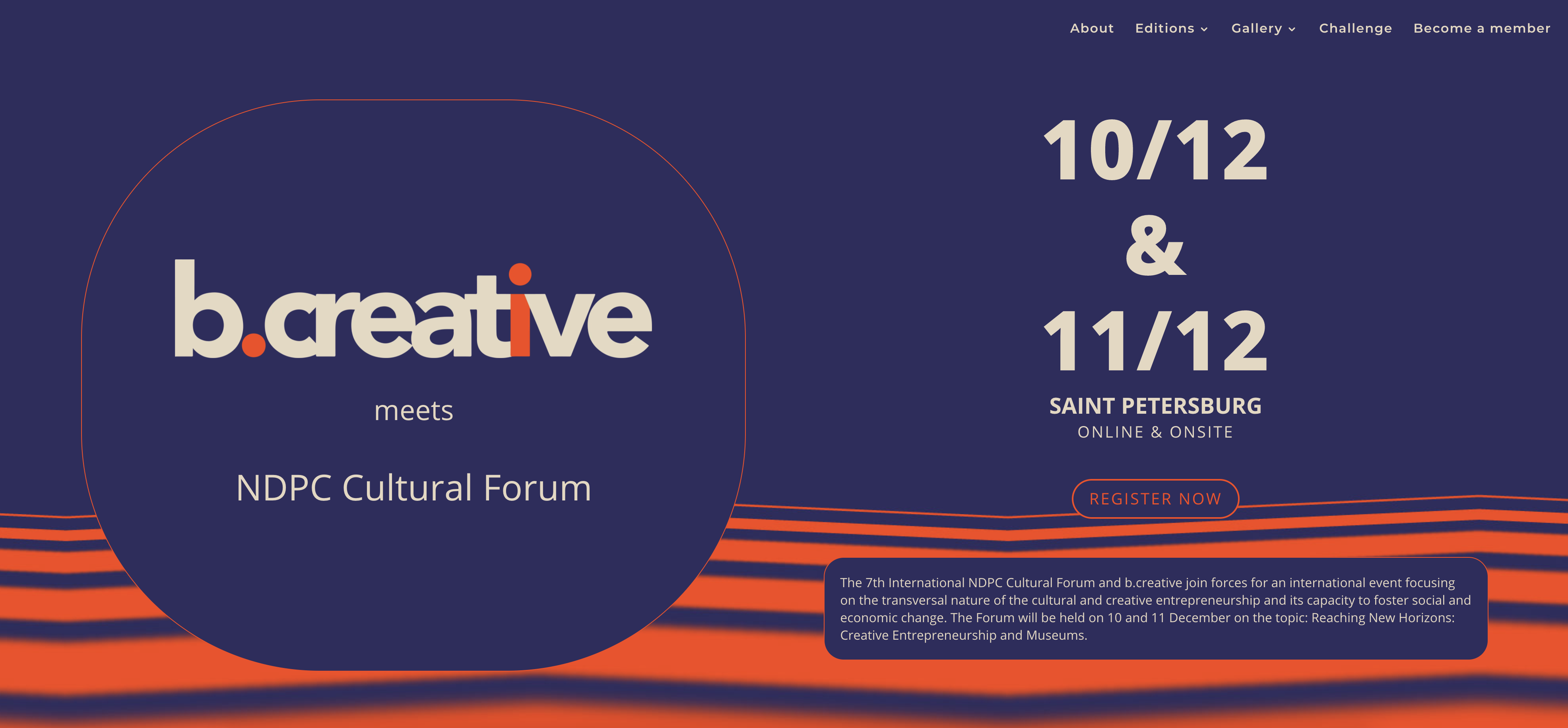Expand the Editions dropdown chevron
The image size is (1568, 728).
pyautogui.click(x=1204, y=30)
